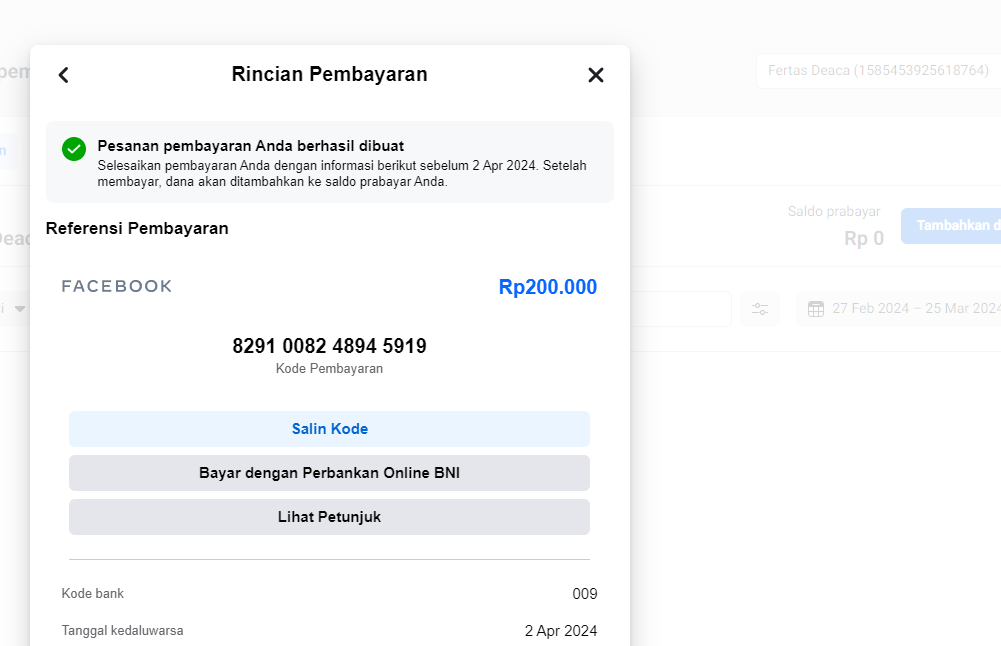1001x646 pixels.
Task: Click the expiry date 2 Apr 2024
Action: (x=561, y=631)
